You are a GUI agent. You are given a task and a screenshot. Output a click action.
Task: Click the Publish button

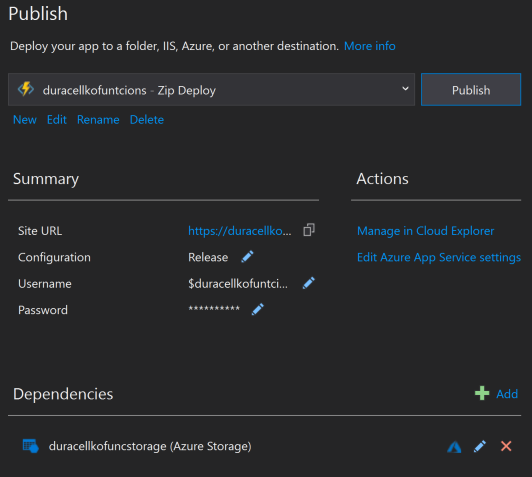pos(471,90)
